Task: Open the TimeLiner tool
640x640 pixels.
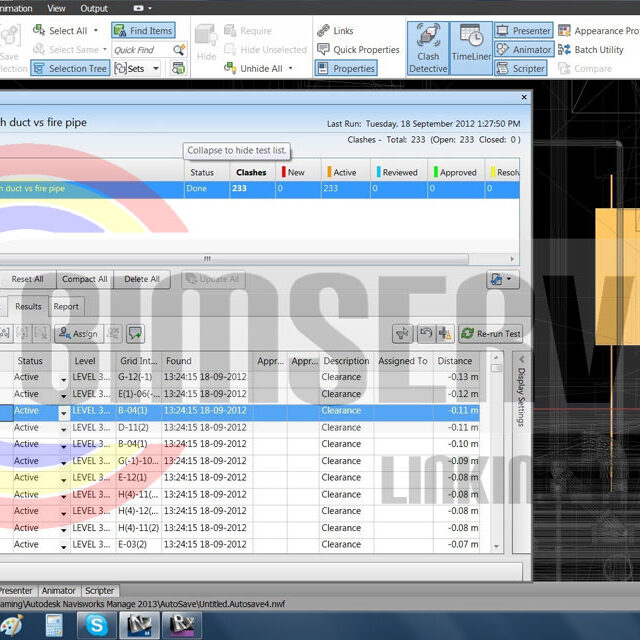Action: [x=470, y=48]
